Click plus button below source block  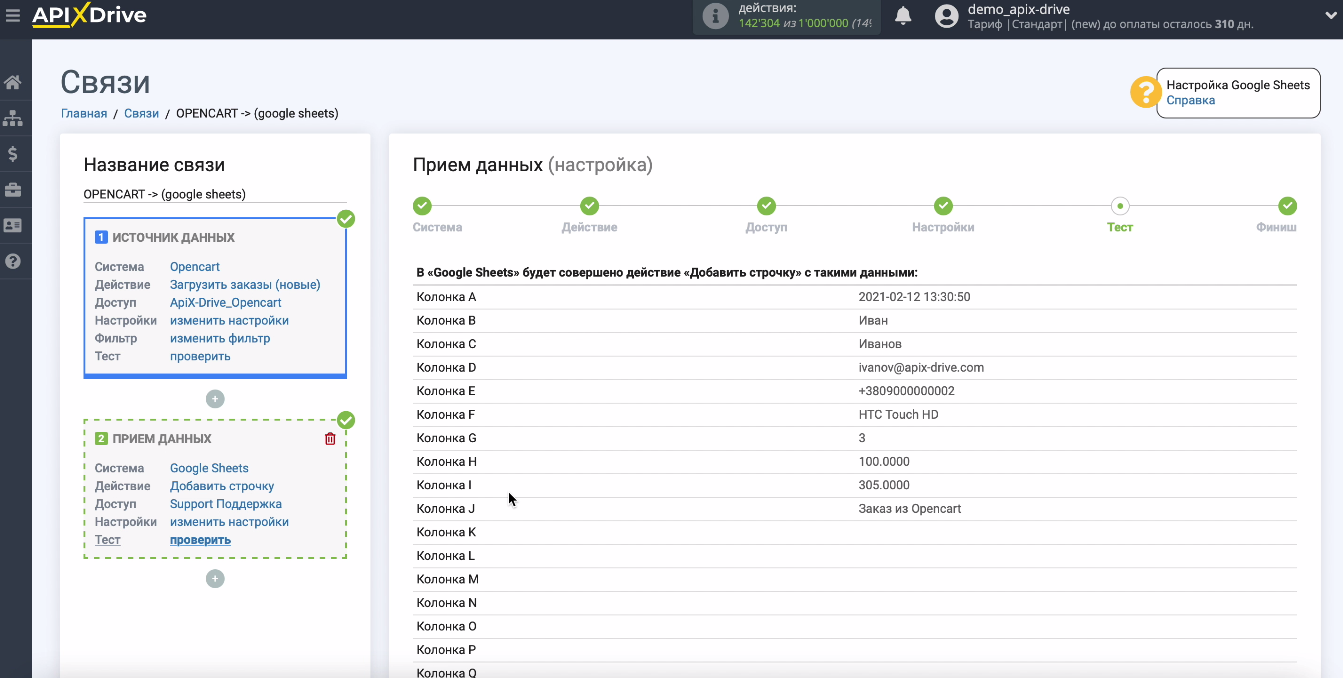click(215, 399)
